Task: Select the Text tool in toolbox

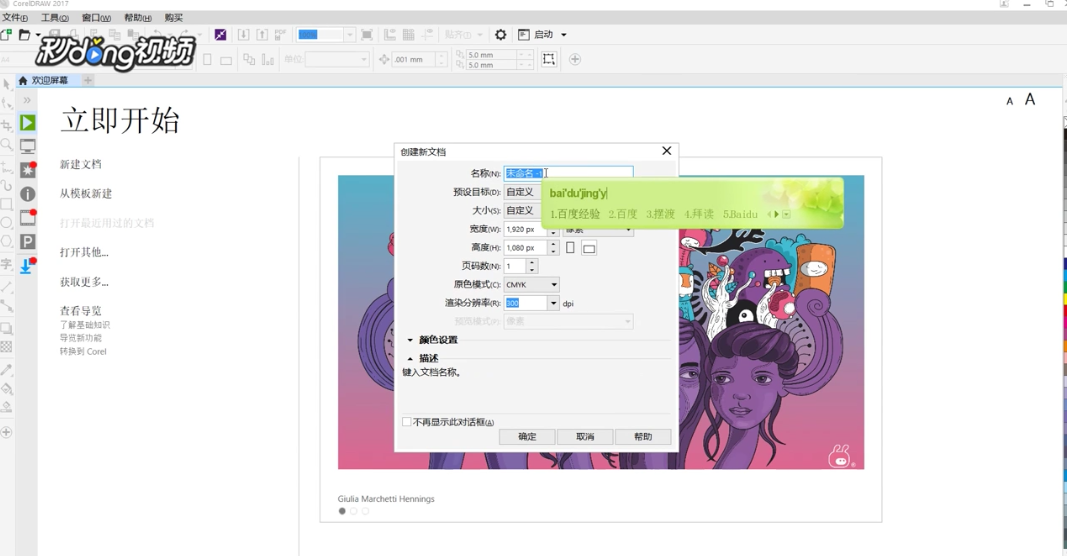Action: [x=6, y=263]
